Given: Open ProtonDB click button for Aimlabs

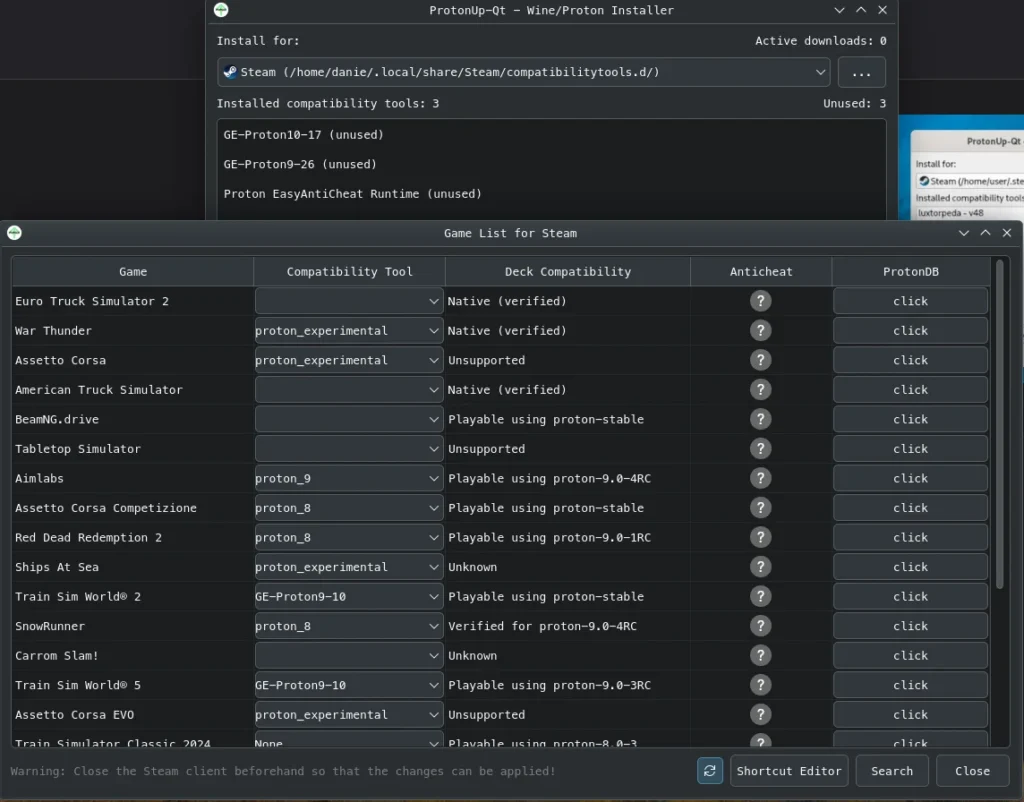Looking at the screenshot, I should coord(910,478).
